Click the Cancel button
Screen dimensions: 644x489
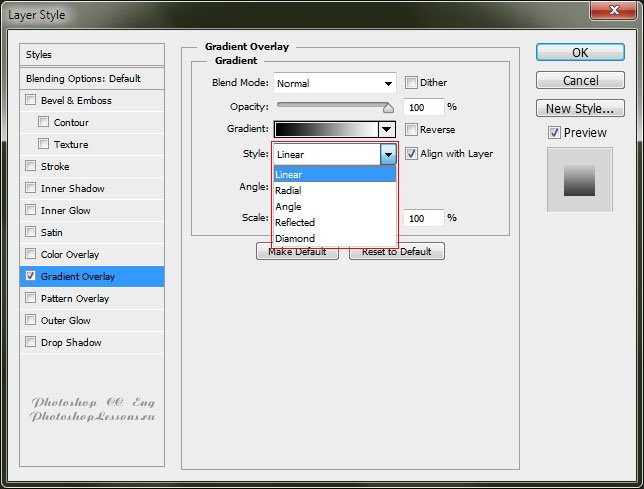[581, 80]
